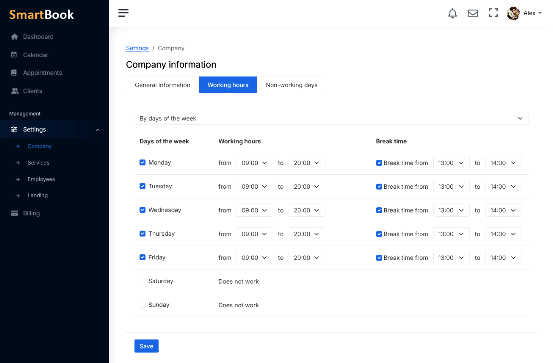The width and height of the screenshot is (553, 363).
Task: Open Thursday working hours start time dropdown
Action: coord(254,234)
